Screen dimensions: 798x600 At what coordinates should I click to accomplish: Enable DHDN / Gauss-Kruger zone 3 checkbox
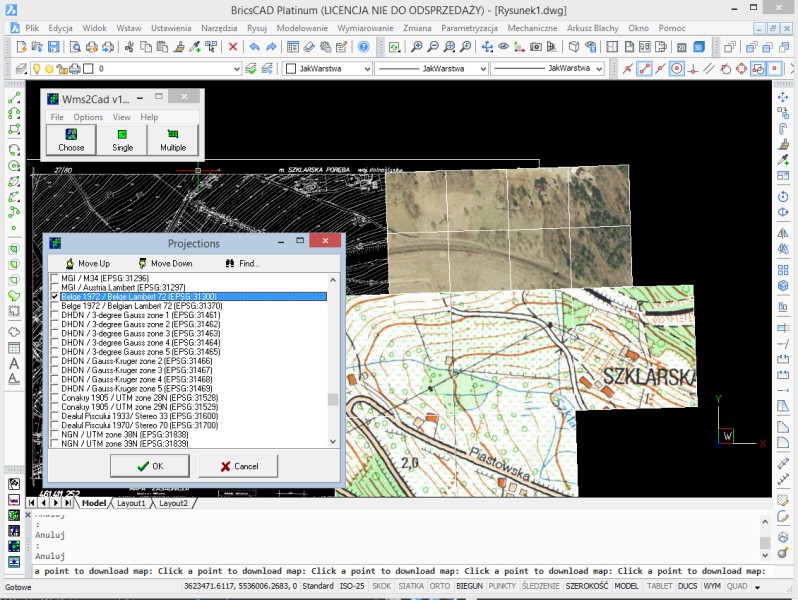[x=55, y=370]
